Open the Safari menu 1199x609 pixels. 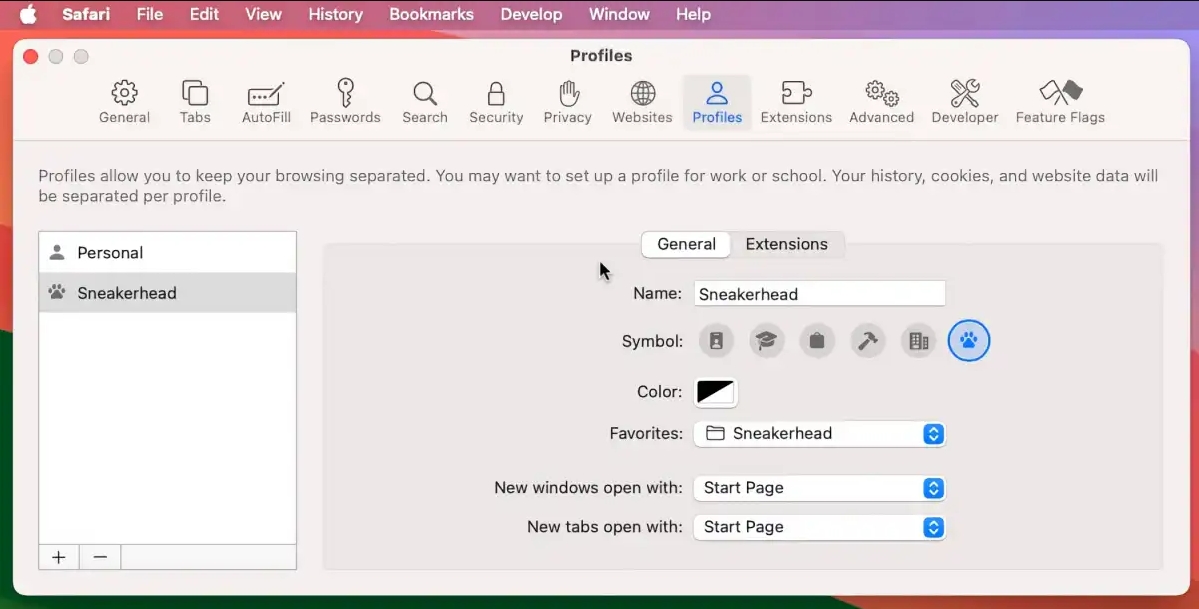pyautogui.click(x=86, y=15)
